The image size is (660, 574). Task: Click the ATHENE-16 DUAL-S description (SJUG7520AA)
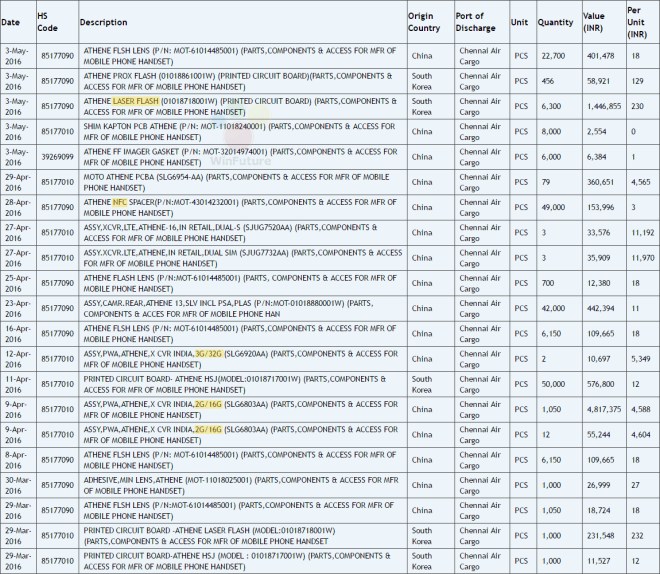pyautogui.click(x=231, y=233)
